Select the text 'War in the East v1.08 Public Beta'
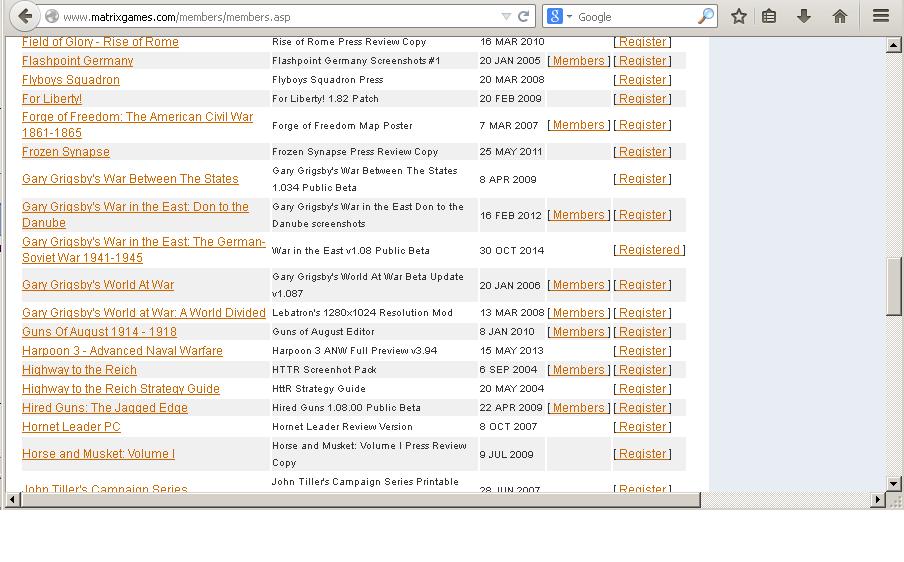904x562 pixels. pos(351,250)
